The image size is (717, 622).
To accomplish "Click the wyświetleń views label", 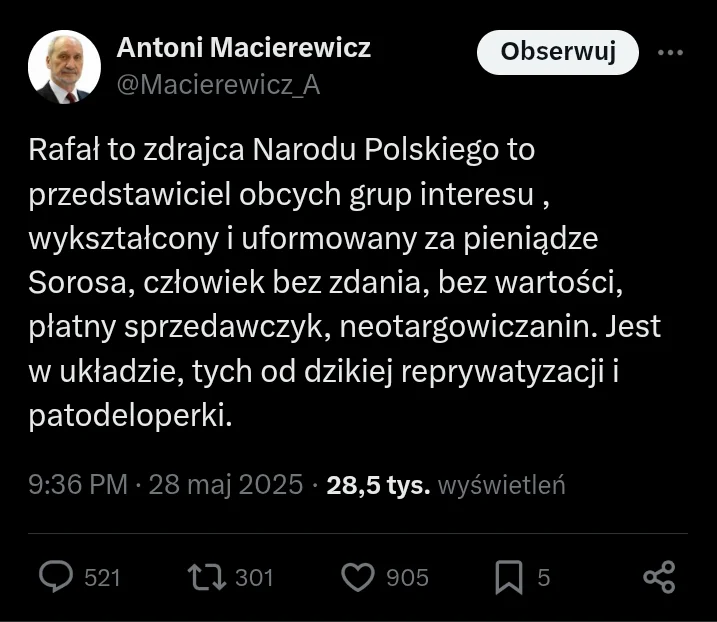I will pyautogui.click(x=503, y=485).
